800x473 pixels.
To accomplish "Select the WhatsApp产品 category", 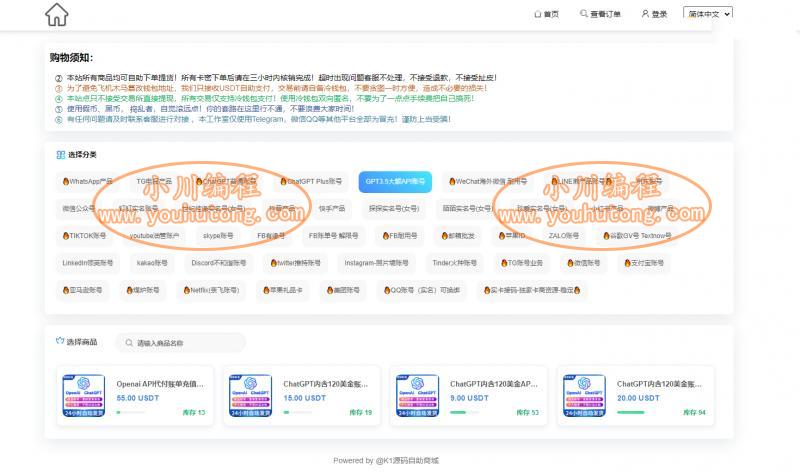I will (87, 182).
